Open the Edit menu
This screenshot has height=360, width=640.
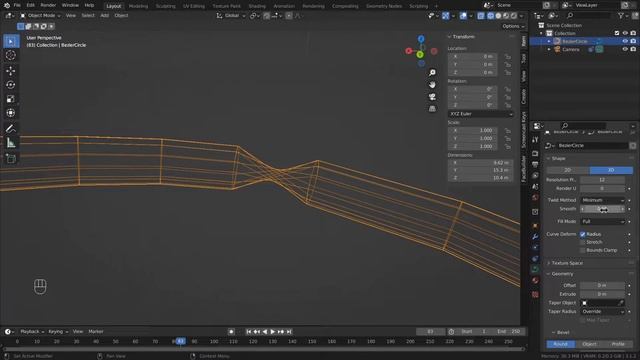click(x=31, y=5)
